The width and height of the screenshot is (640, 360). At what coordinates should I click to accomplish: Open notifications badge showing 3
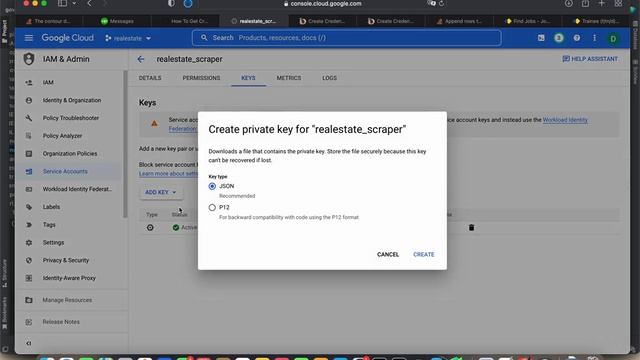point(559,38)
